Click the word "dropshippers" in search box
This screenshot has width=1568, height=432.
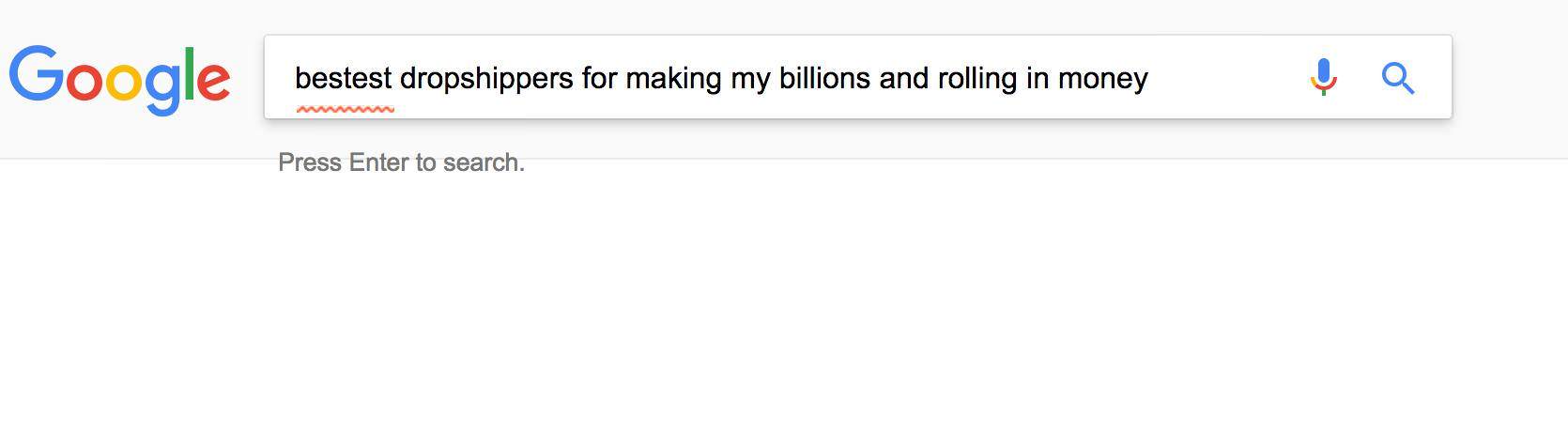[x=485, y=78]
